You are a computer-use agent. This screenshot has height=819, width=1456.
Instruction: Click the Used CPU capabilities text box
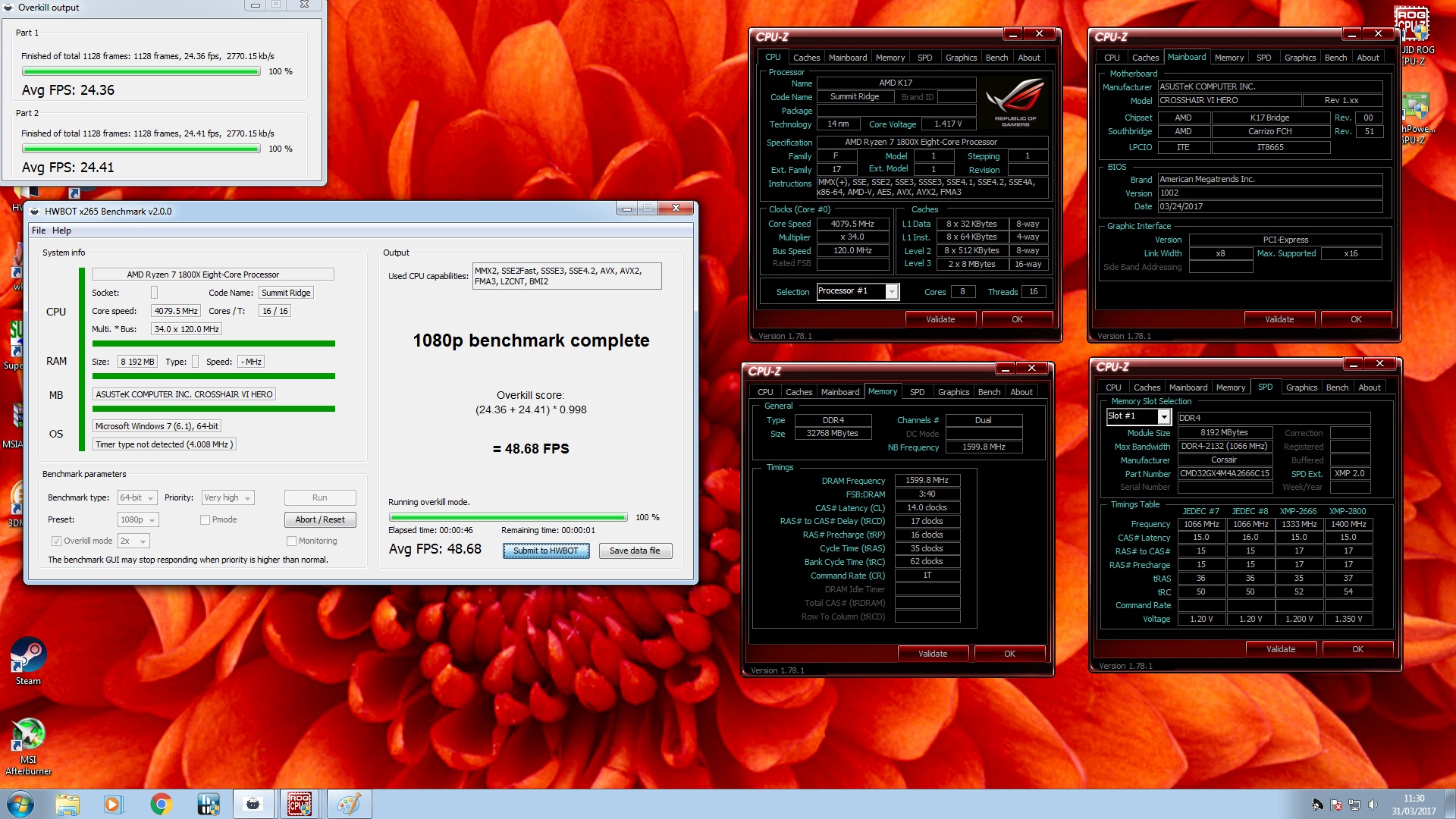(566, 276)
